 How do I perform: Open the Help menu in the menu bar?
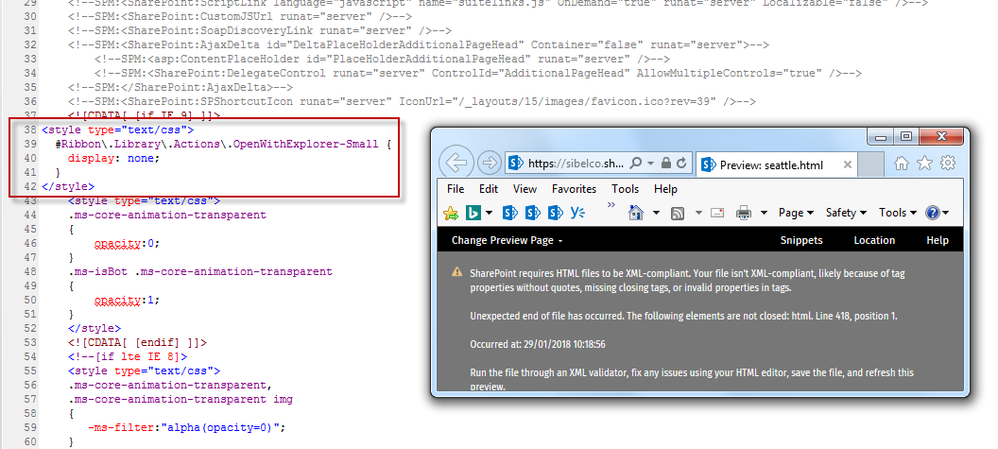[666, 189]
